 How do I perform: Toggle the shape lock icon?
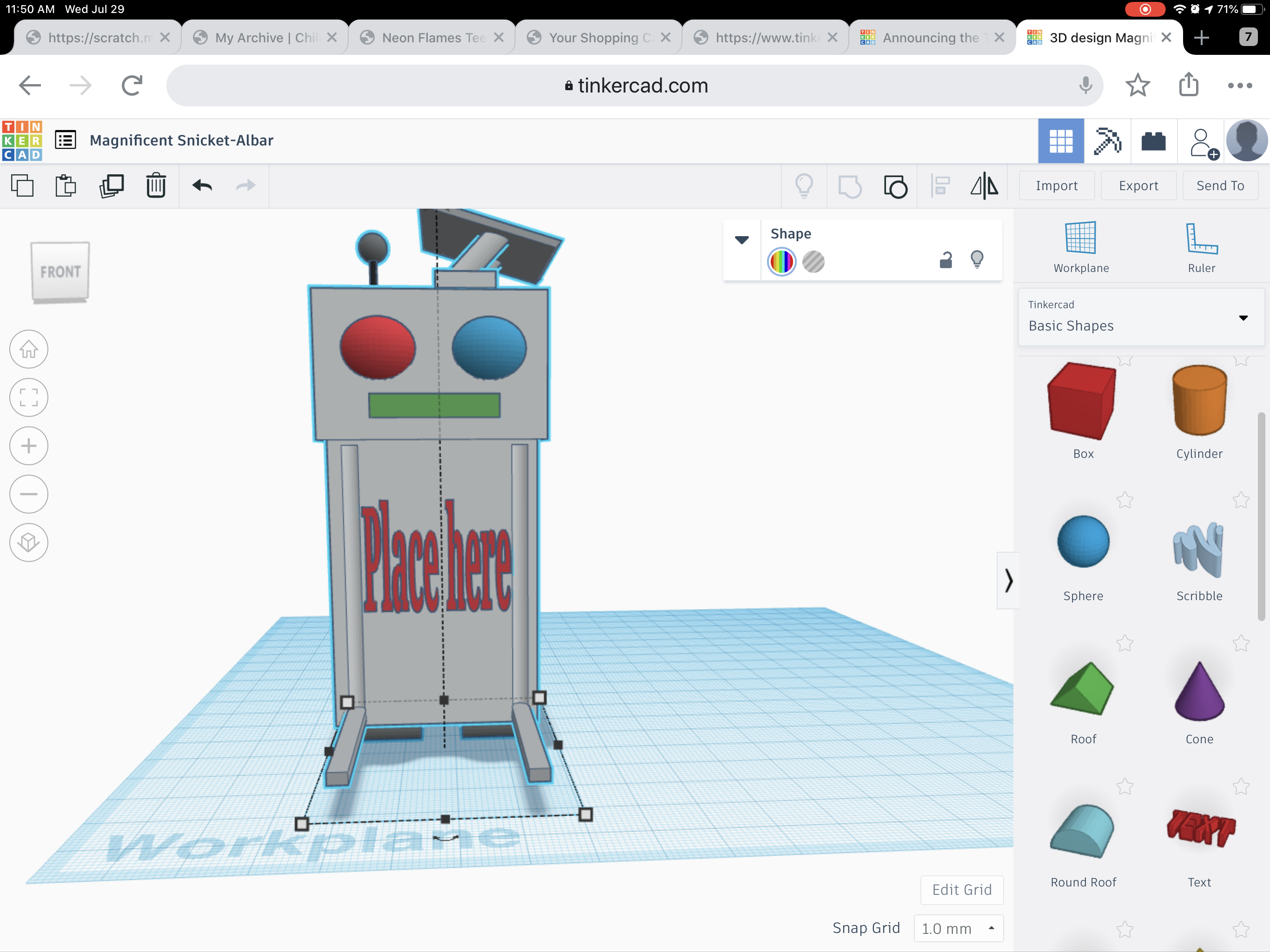[x=946, y=261]
